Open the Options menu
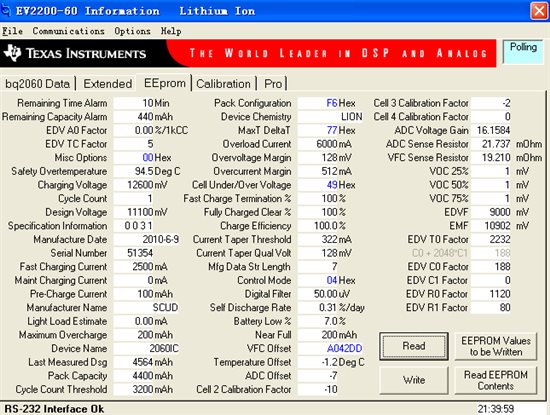The width and height of the screenshot is (550, 415). (132, 31)
